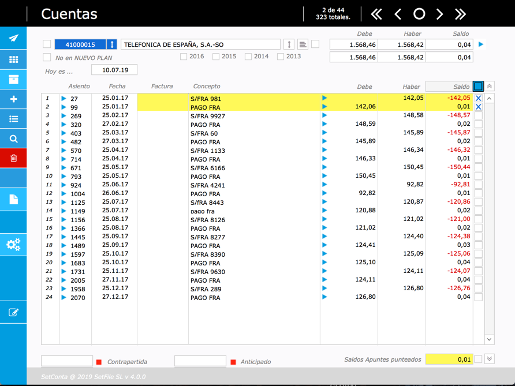Check the 2014 year checkbox
This screenshot has height=386, width=516.
tap(248, 57)
